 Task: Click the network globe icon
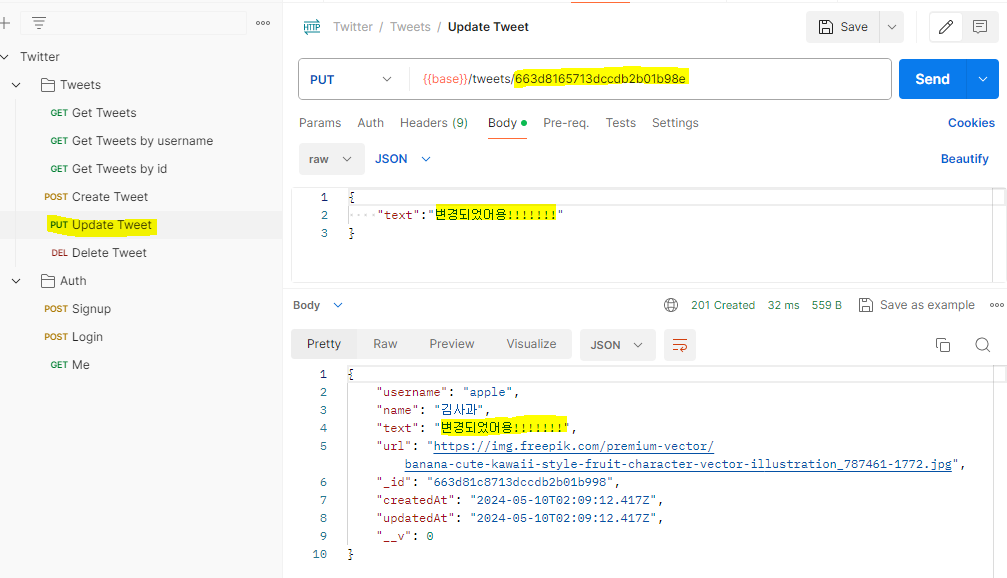point(671,305)
